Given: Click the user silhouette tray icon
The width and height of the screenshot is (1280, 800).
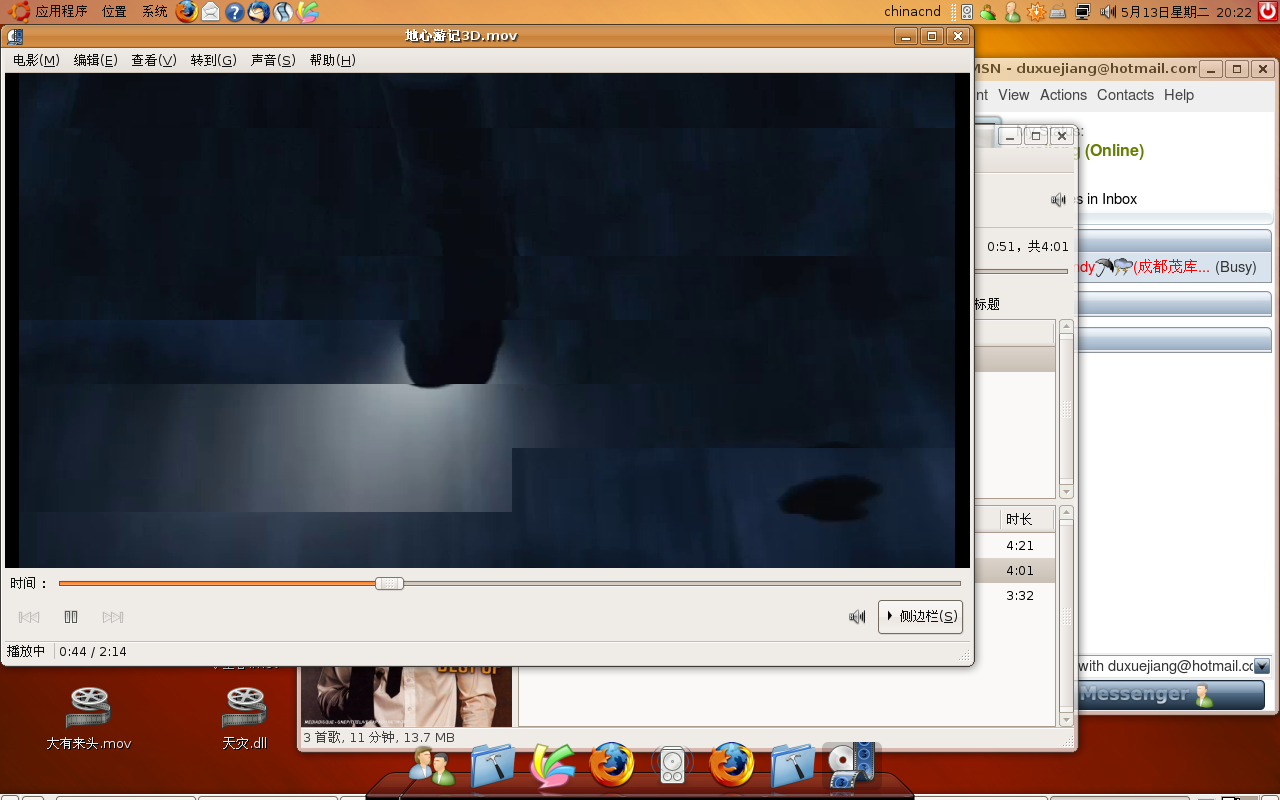Looking at the screenshot, I should pyautogui.click(x=1012, y=12).
